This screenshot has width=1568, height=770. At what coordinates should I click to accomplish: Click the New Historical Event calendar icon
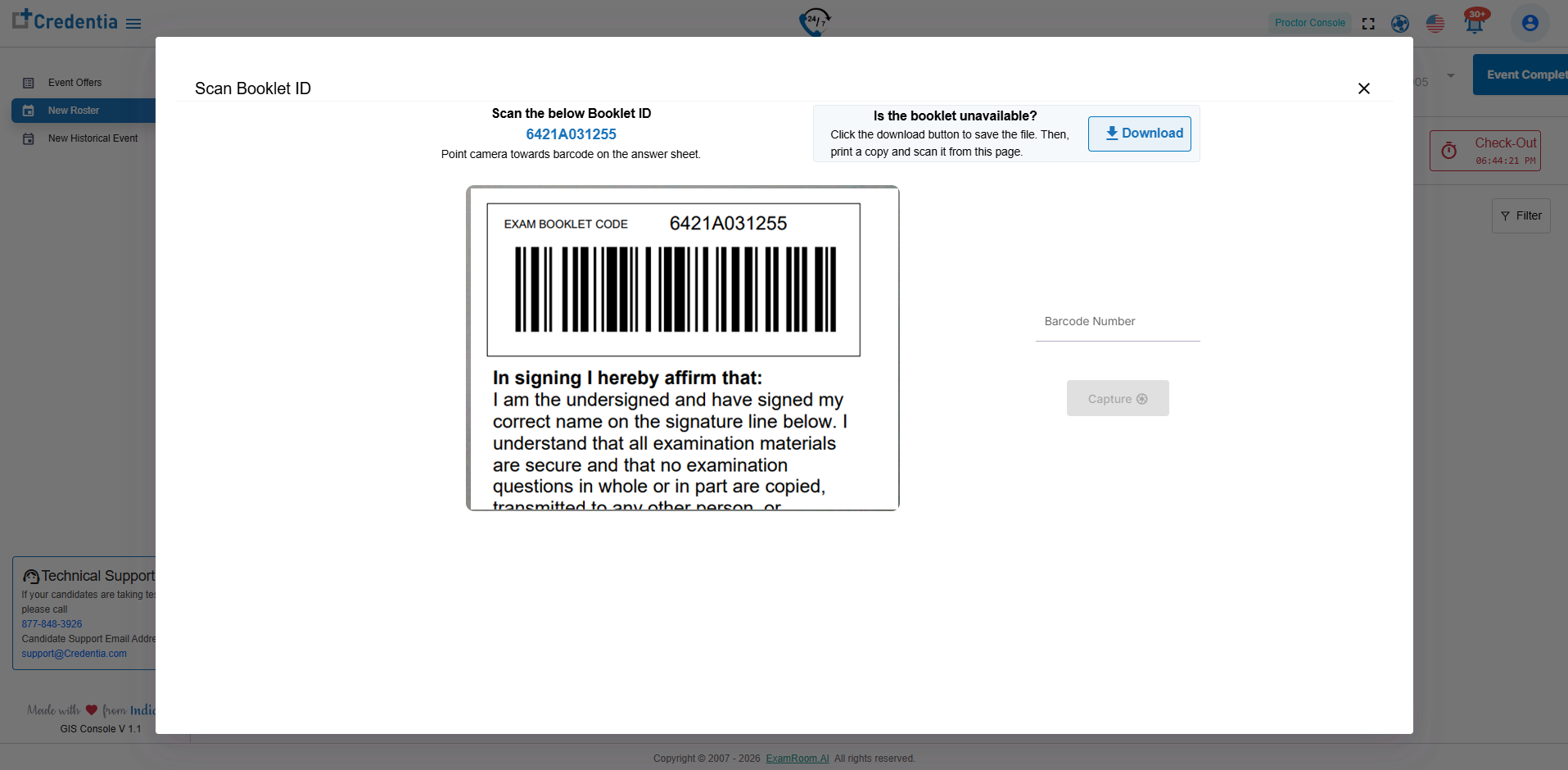[29, 138]
